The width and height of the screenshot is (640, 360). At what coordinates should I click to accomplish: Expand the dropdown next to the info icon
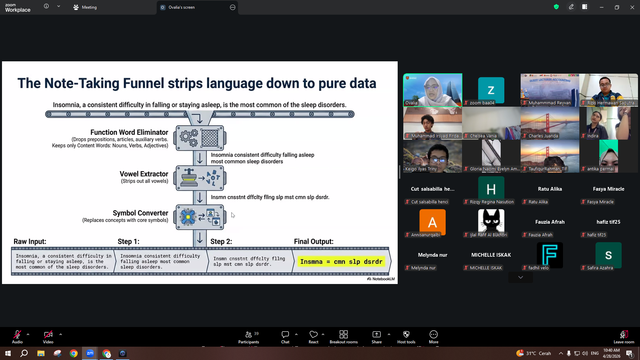(58, 7)
